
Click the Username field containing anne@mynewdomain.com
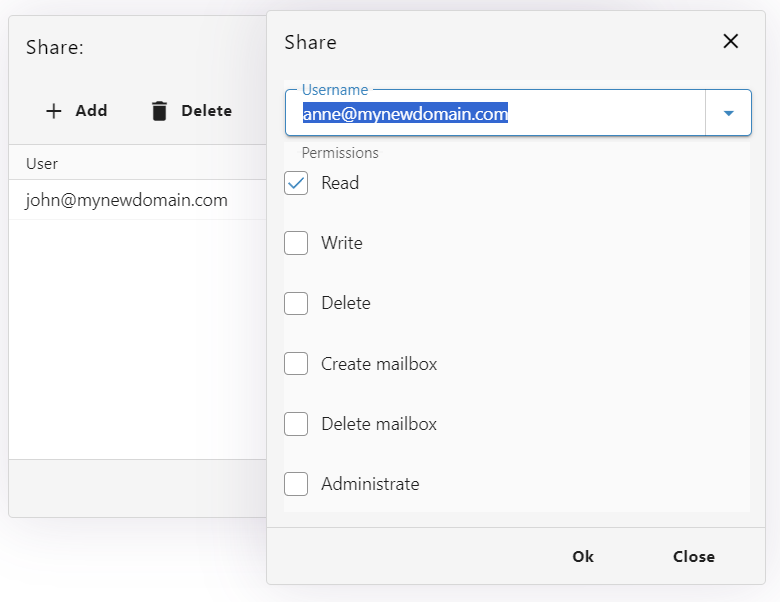pos(495,114)
